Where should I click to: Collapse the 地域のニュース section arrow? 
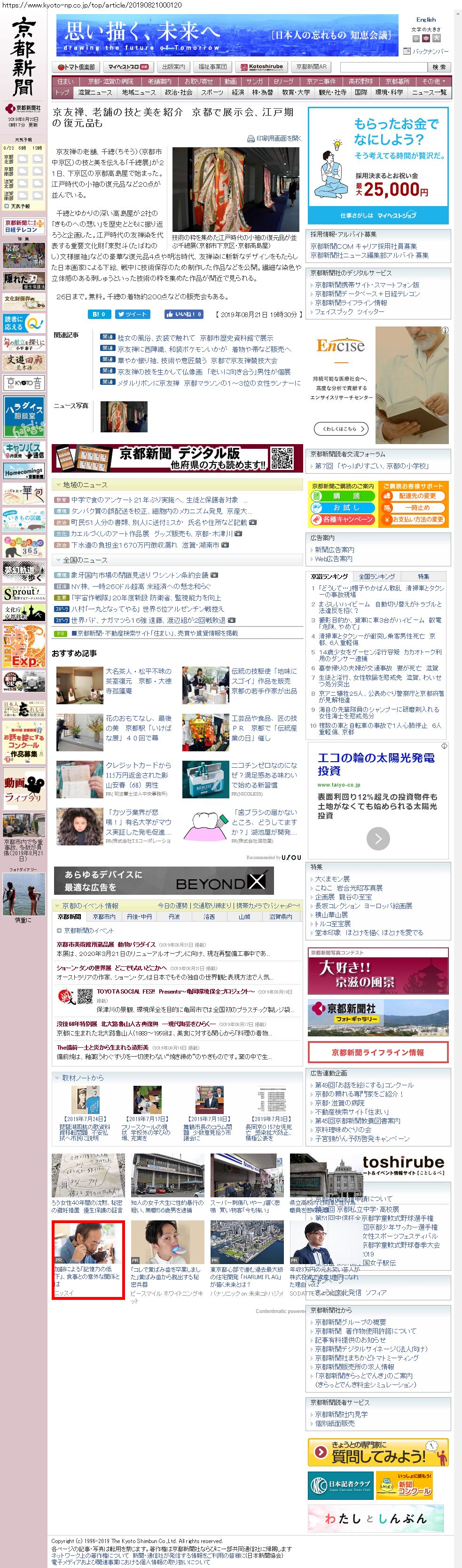tap(58, 485)
